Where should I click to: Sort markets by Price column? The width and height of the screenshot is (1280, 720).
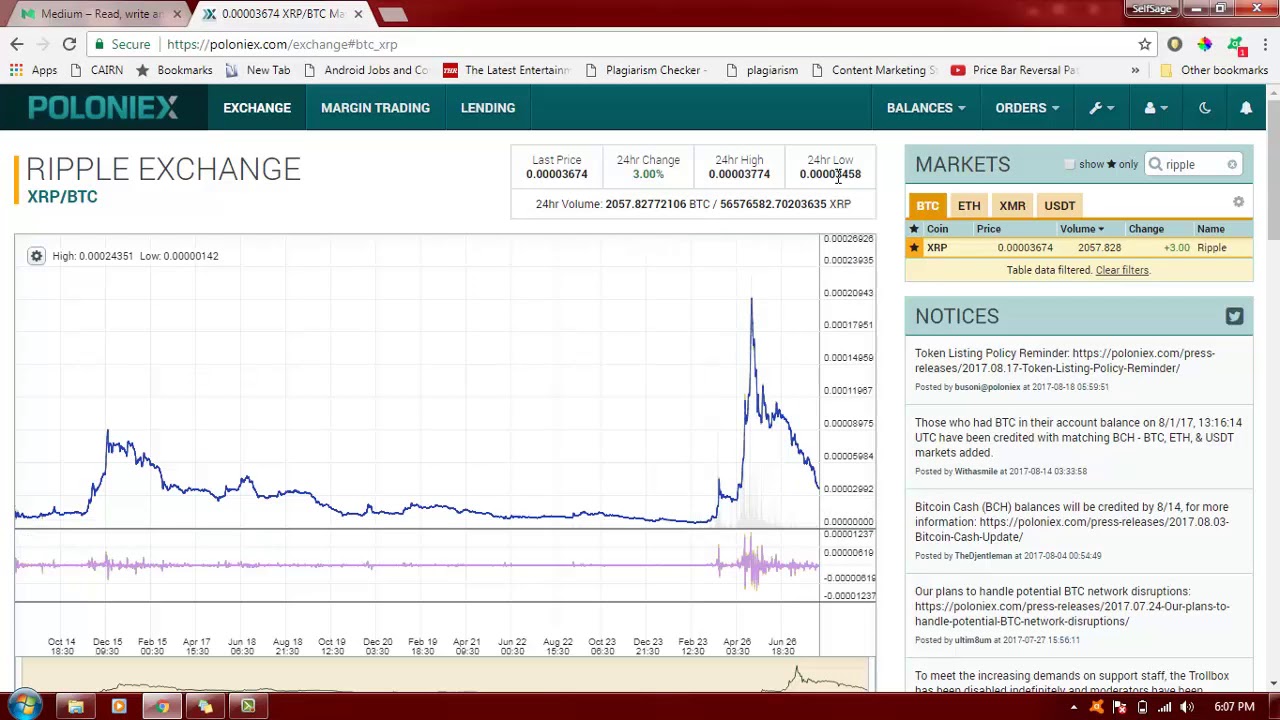(x=988, y=229)
